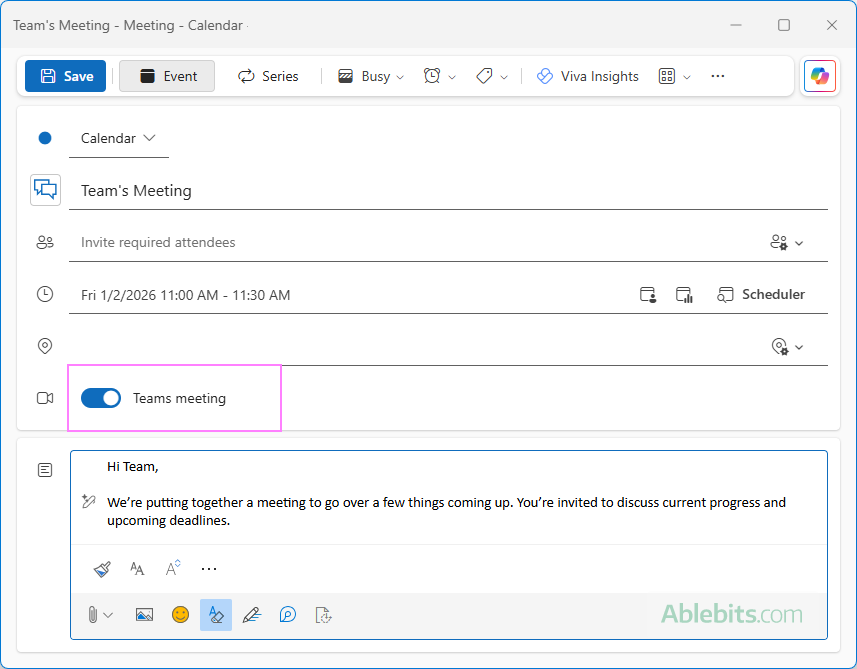Open the more options ellipsis menu
857x669 pixels.
[717, 76]
